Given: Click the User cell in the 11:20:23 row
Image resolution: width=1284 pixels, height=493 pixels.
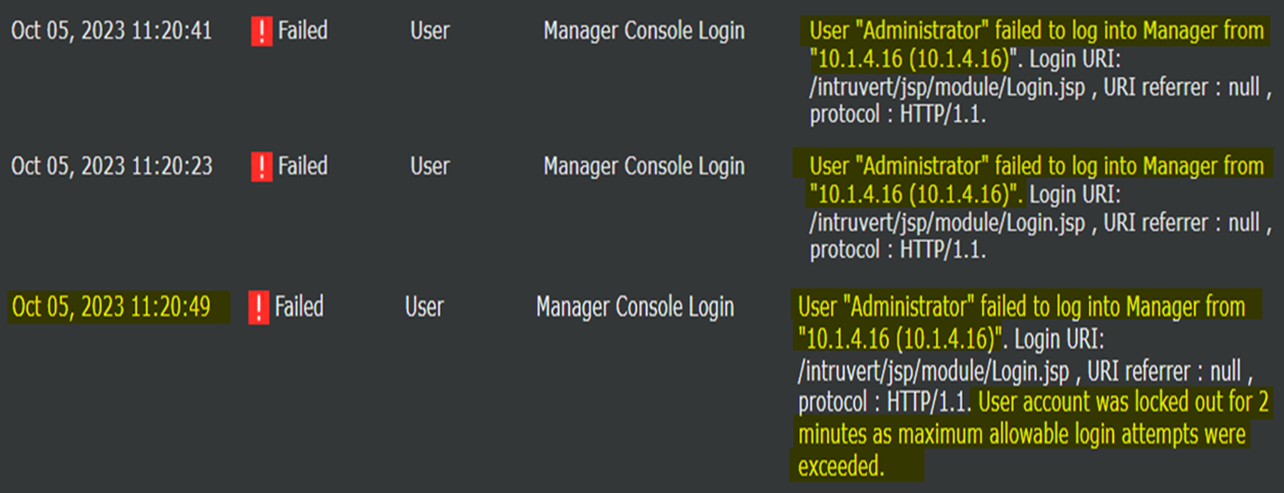Looking at the screenshot, I should tap(429, 166).
